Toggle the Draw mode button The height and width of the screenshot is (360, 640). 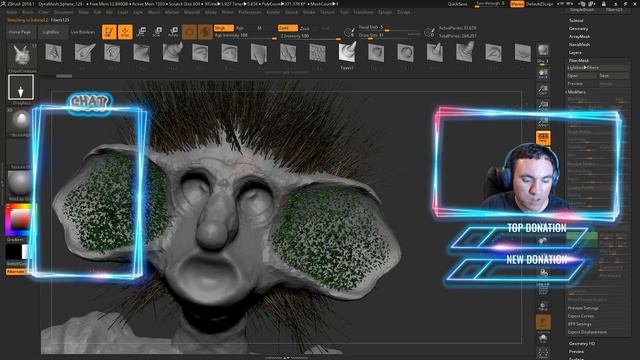click(125, 32)
